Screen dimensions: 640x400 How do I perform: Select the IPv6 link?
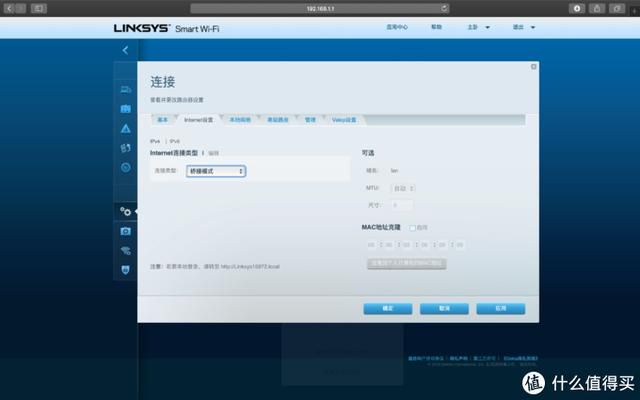pos(175,141)
